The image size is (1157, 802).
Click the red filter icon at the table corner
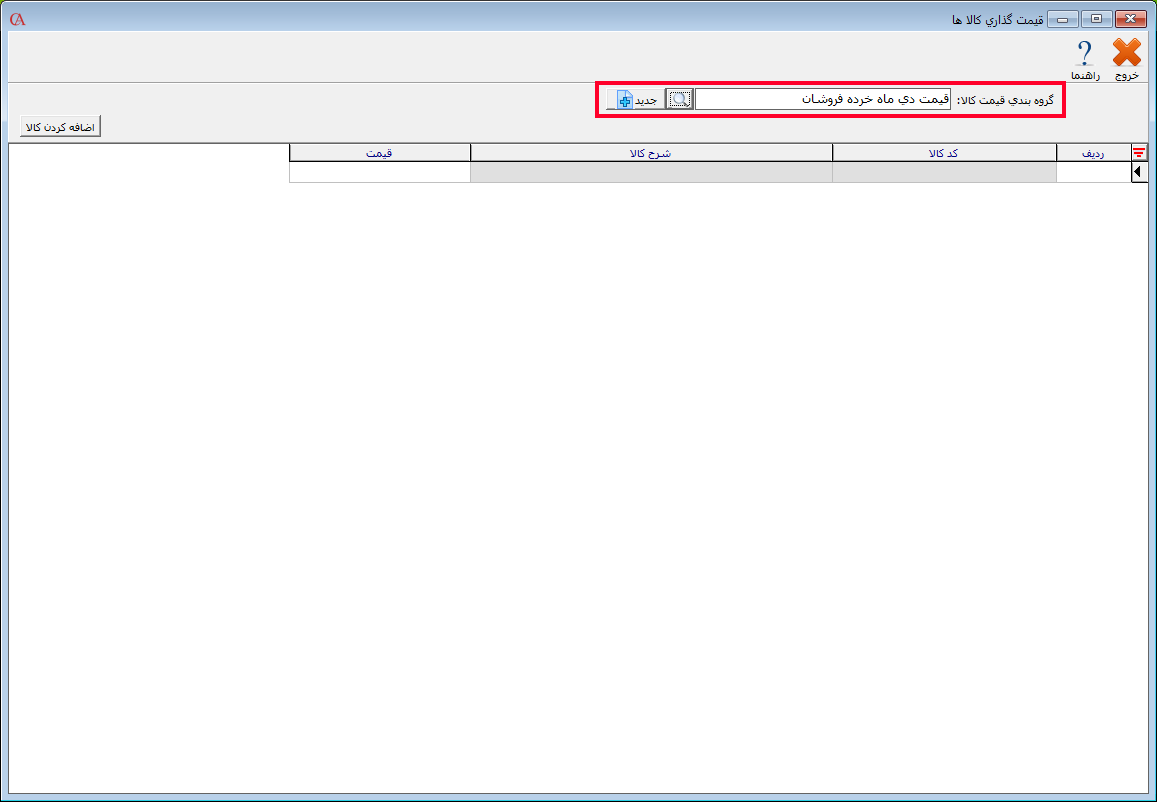coord(1139,152)
